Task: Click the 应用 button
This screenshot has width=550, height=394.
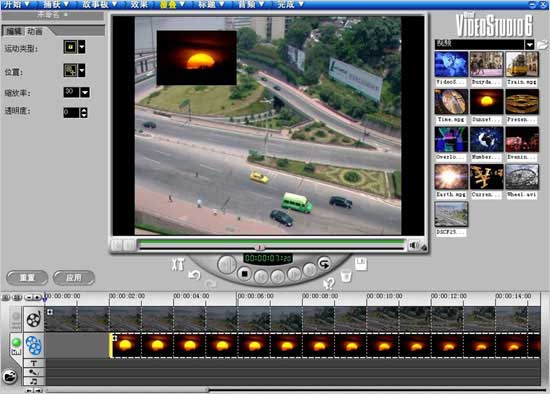Action: 74,278
